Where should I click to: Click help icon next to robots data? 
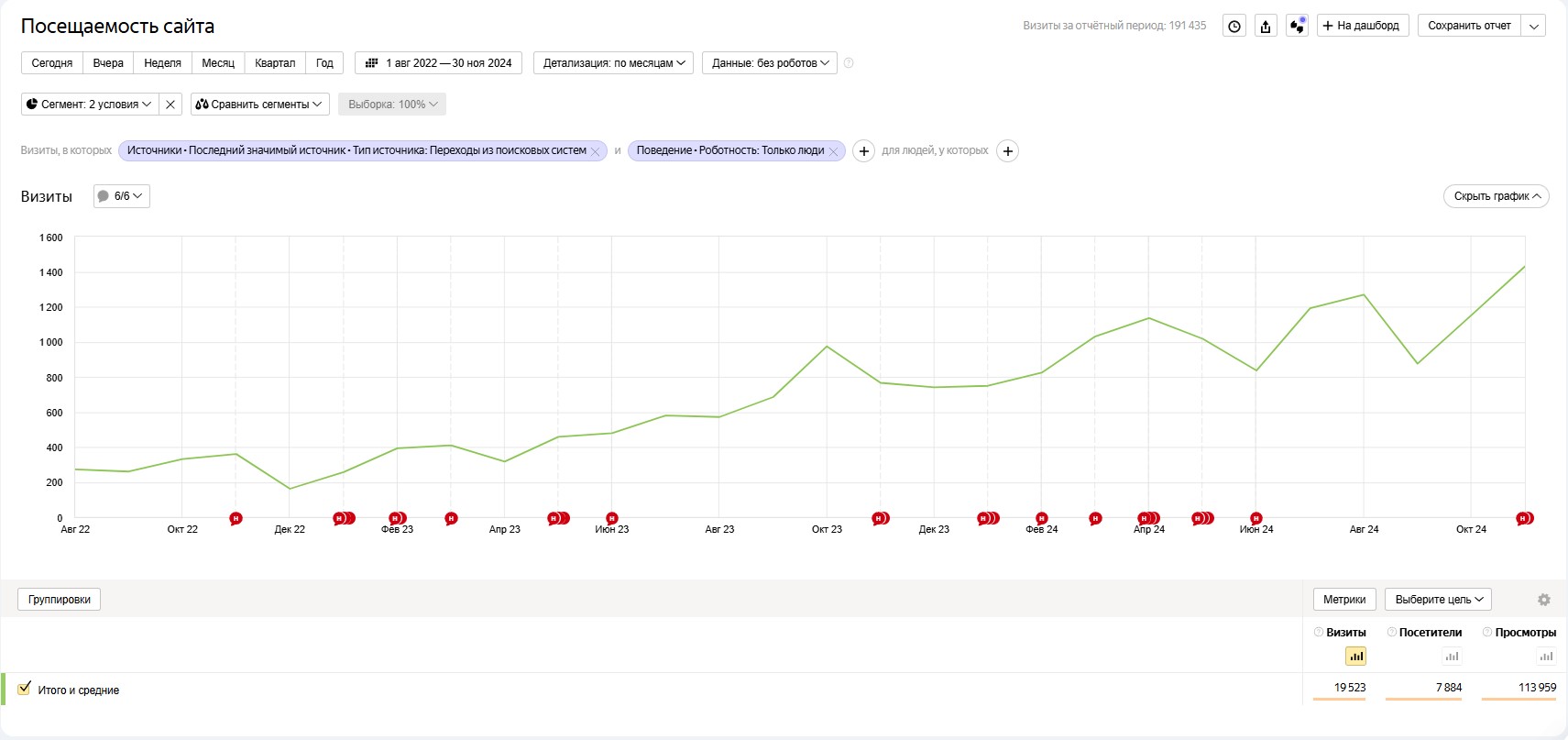[849, 63]
